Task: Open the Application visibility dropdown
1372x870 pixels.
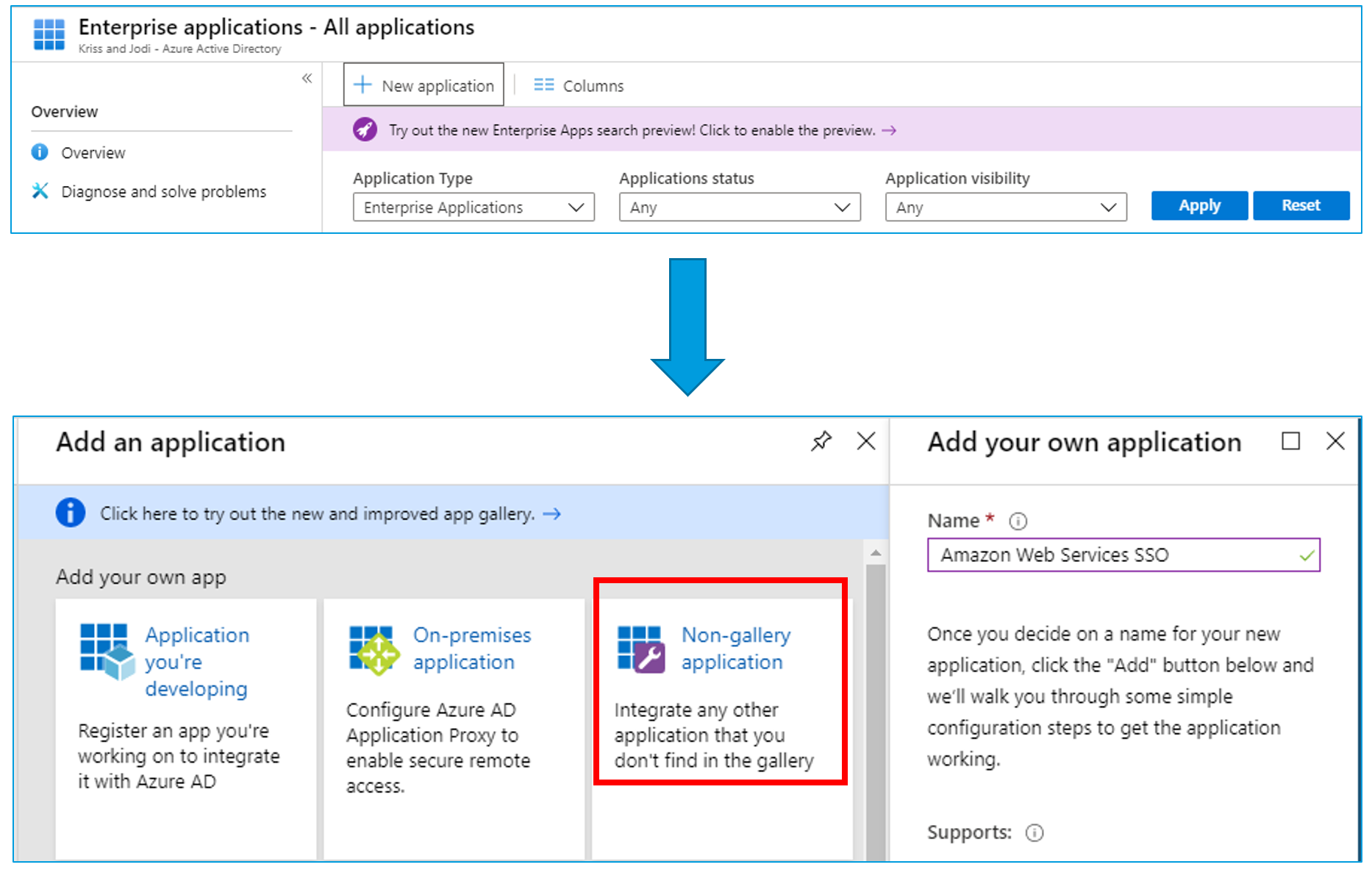Action: pos(1006,207)
